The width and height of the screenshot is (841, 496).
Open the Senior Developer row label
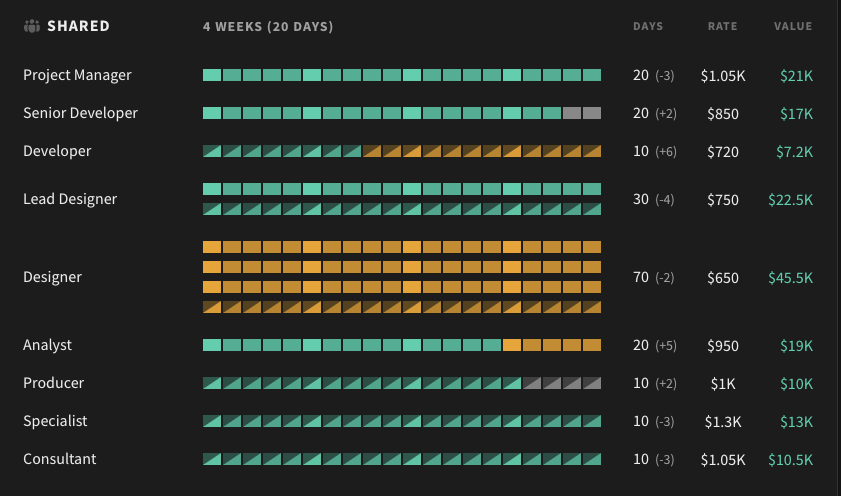[x=80, y=113]
